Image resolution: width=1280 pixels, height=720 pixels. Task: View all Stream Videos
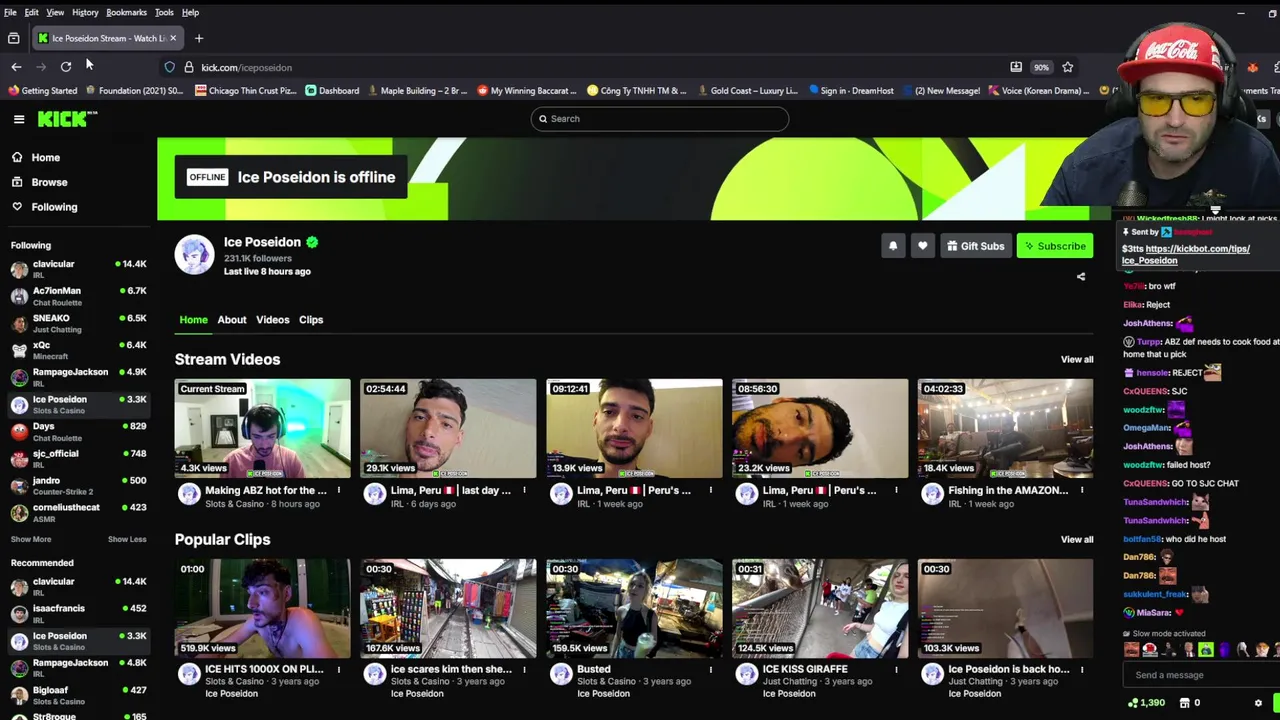tap(1077, 359)
